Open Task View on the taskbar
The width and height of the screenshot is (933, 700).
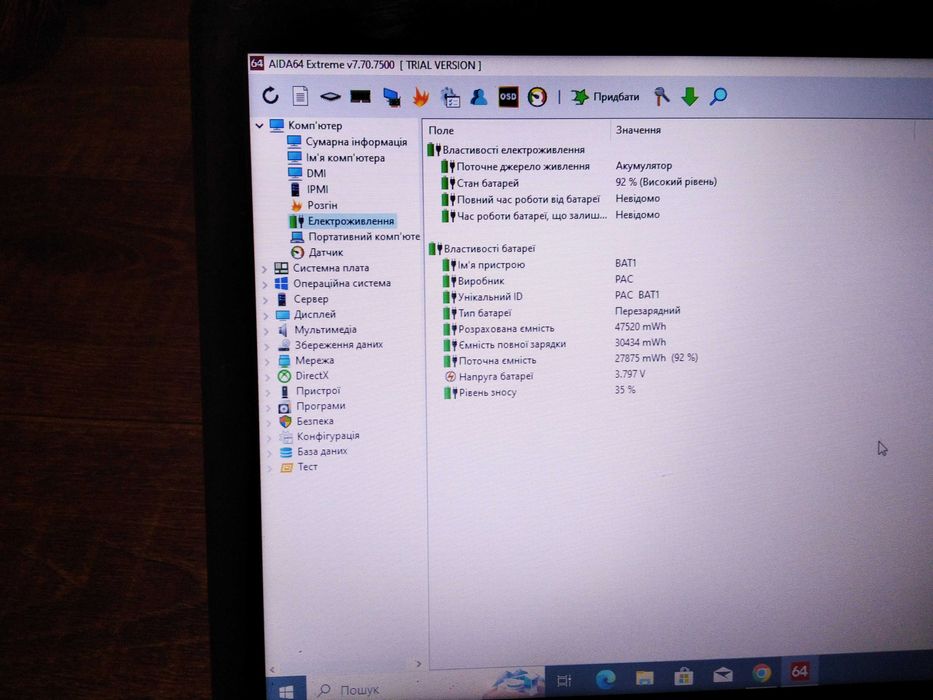coord(563,679)
